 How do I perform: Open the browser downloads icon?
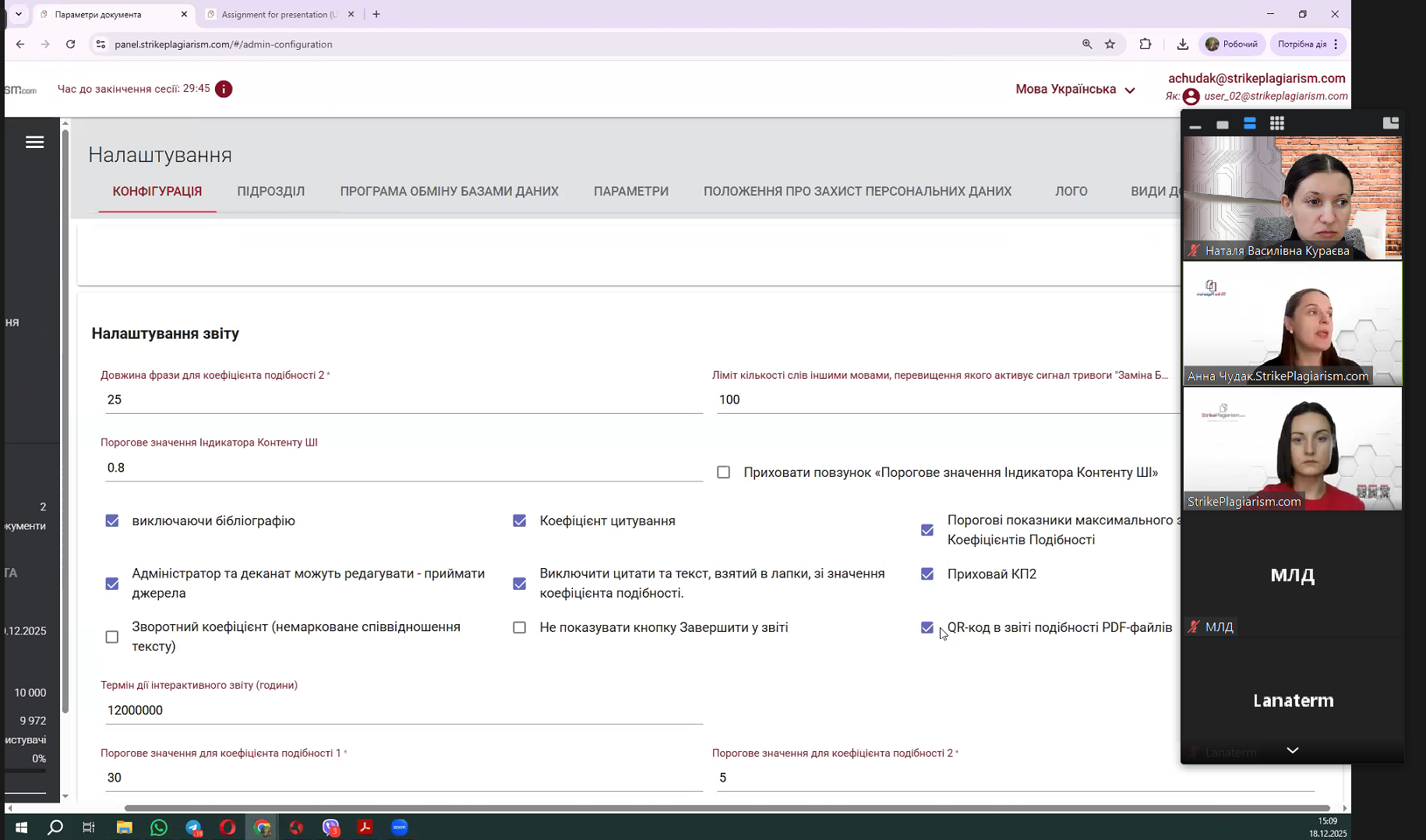click(x=1182, y=44)
